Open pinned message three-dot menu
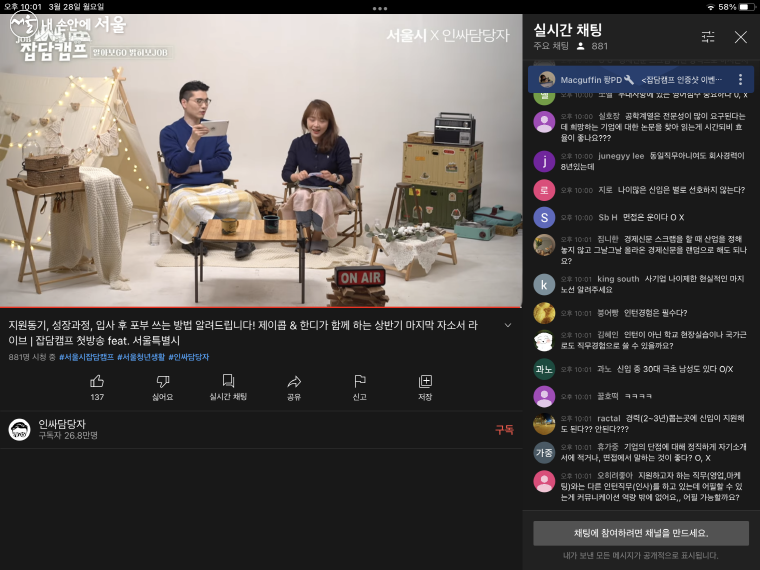Screen dimensions: 760x570 740,79
